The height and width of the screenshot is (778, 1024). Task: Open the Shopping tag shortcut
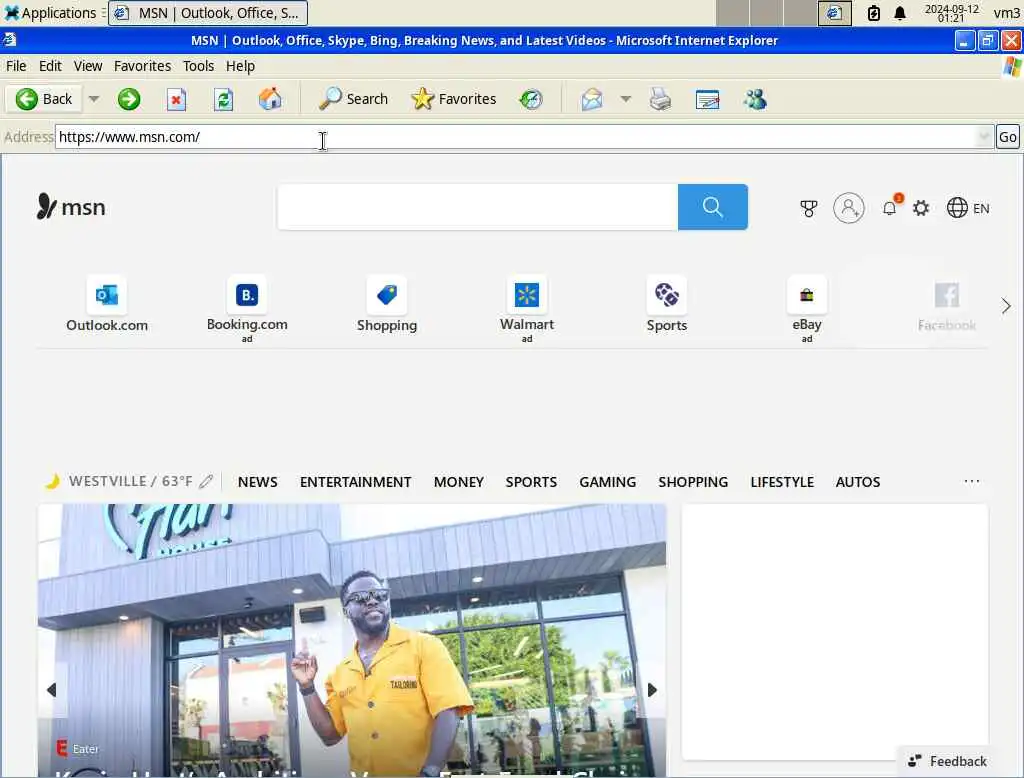tap(387, 305)
